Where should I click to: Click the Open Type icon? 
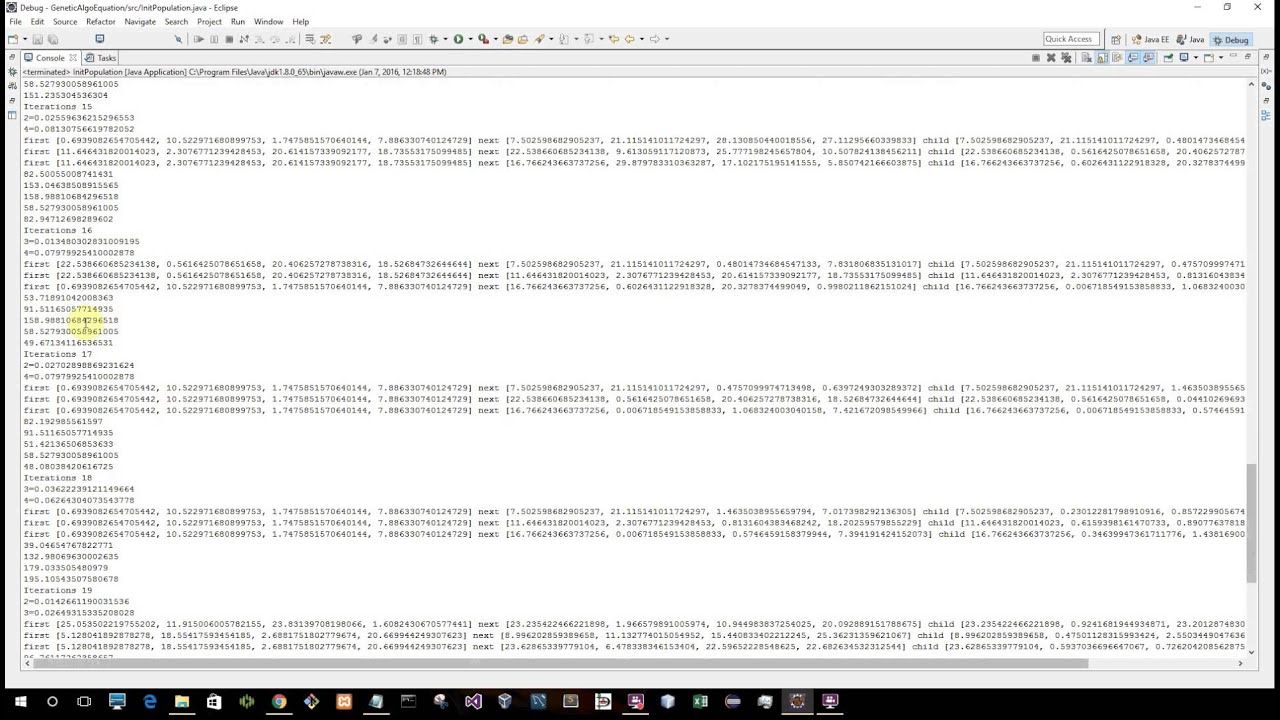(507, 39)
